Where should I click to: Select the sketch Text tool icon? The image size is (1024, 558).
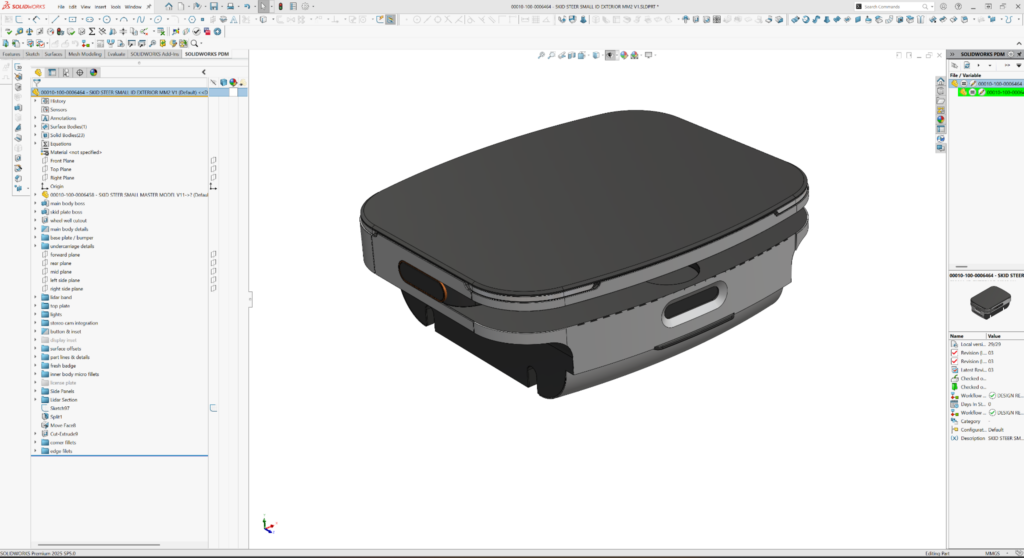[x=234, y=20]
